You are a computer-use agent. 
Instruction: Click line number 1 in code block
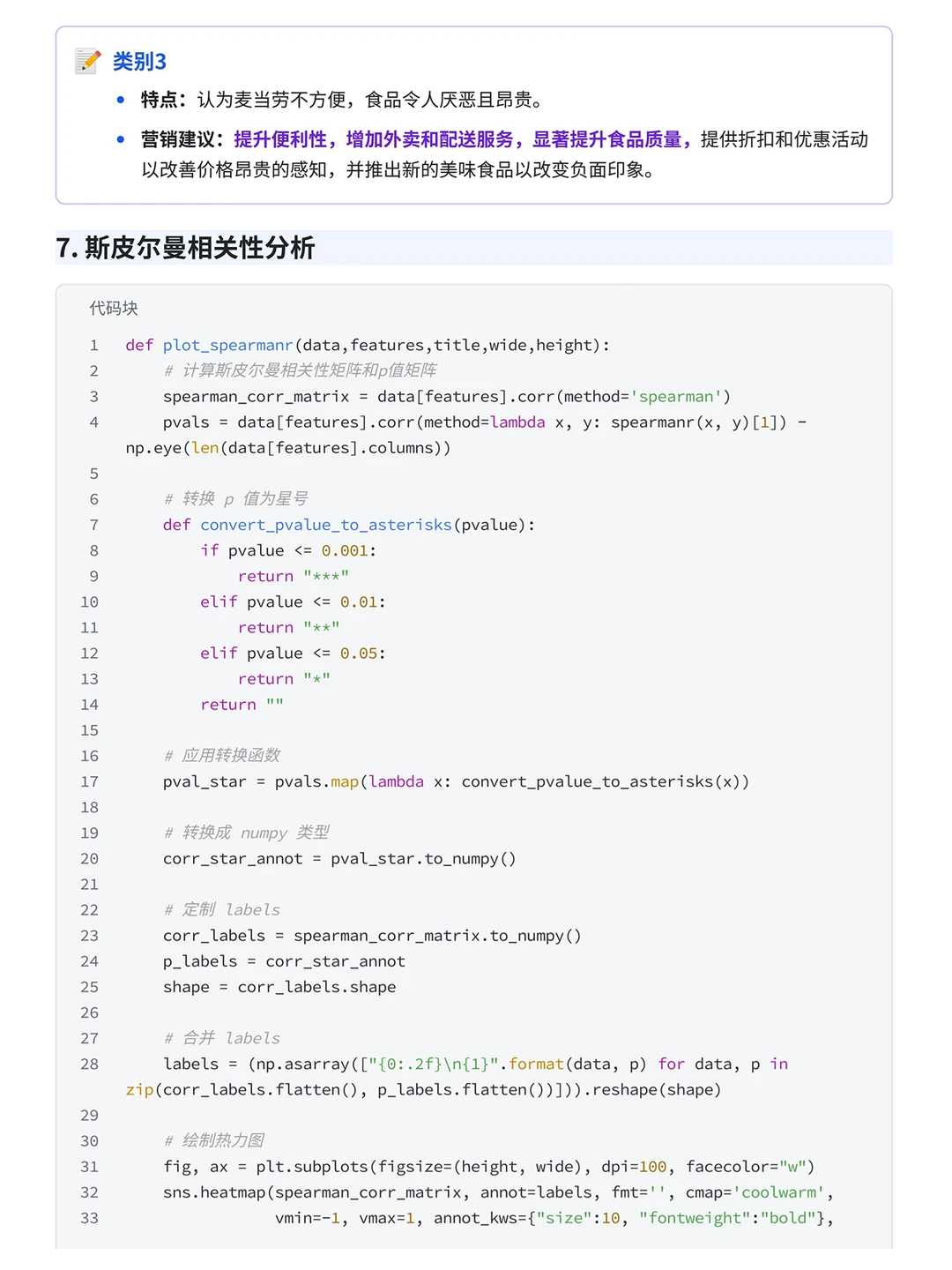click(x=93, y=345)
